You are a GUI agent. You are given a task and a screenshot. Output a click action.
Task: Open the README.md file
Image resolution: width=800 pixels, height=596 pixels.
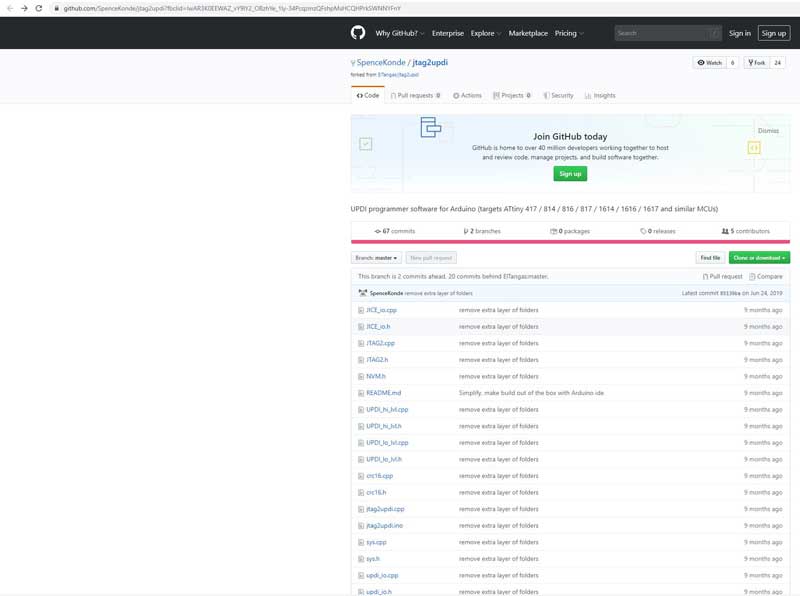point(384,393)
